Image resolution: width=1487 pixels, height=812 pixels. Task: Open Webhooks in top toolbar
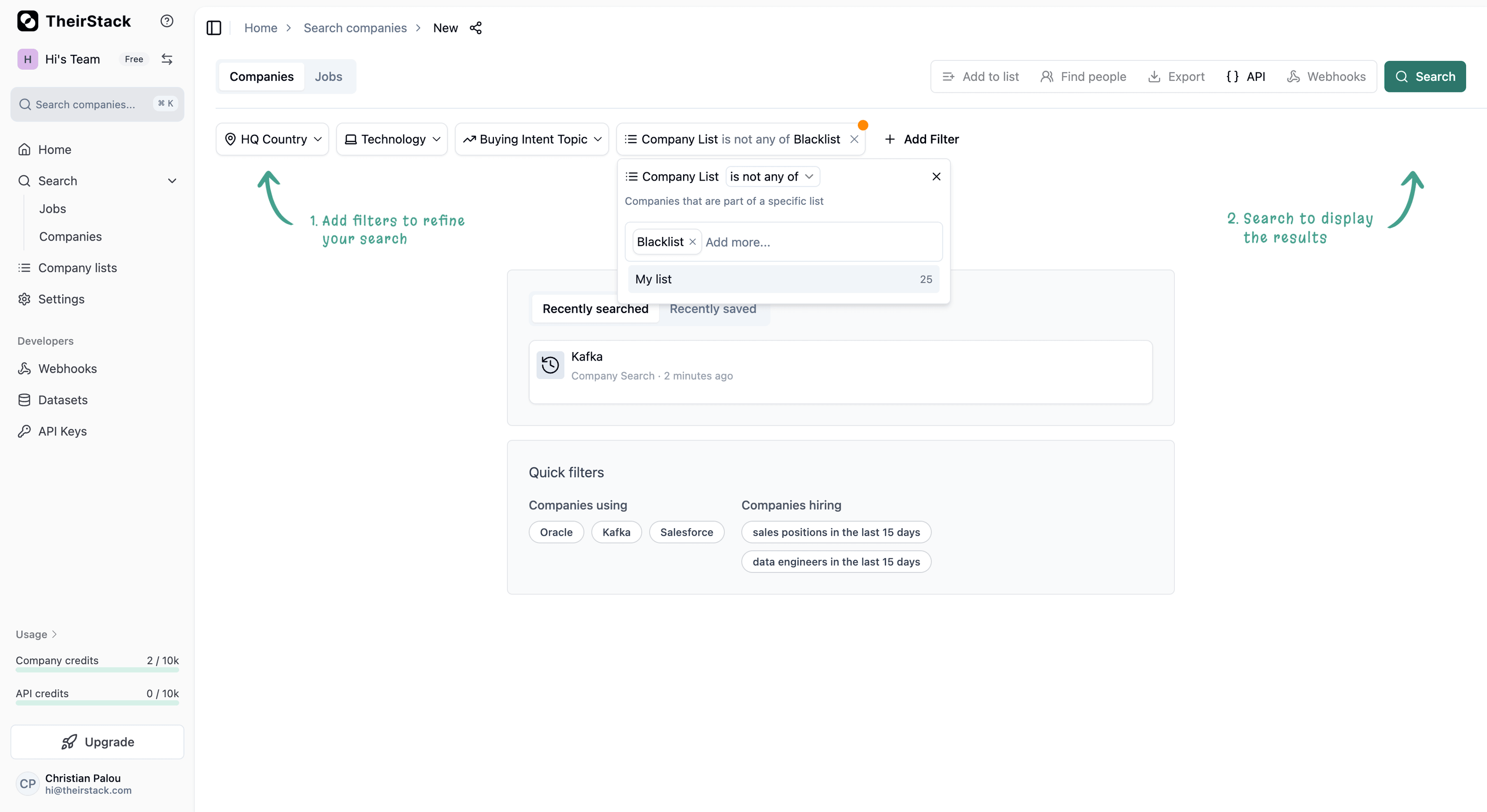(x=1326, y=76)
